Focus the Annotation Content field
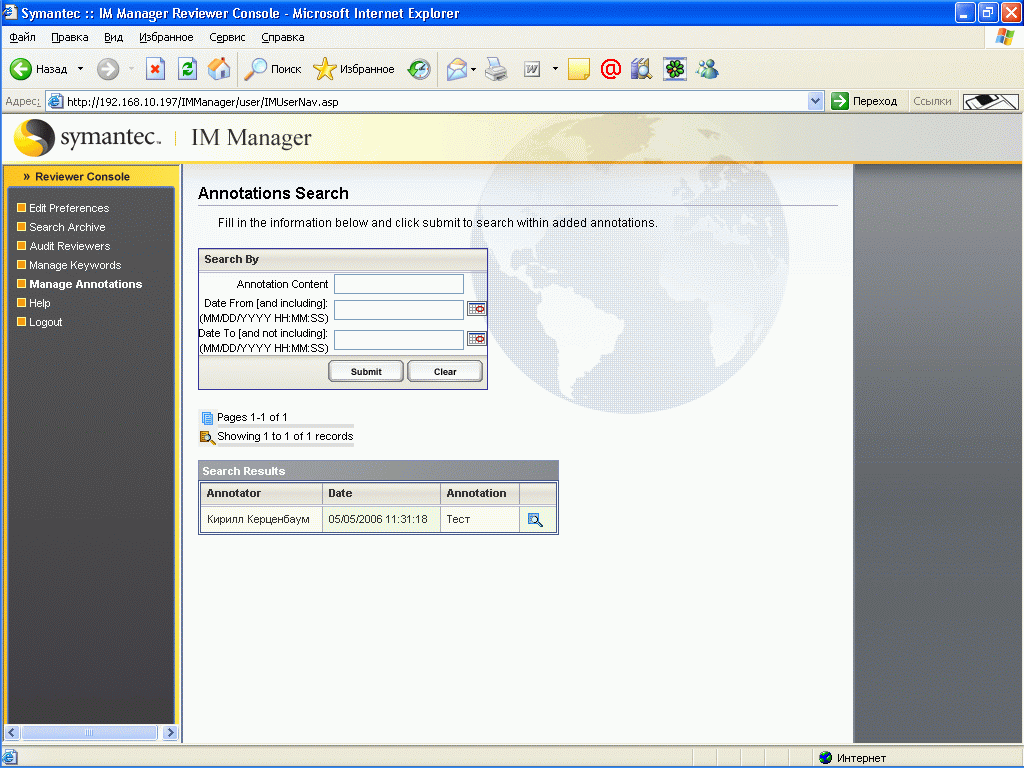This screenshot has height=768, width=1024. click(x=399, y=284)
